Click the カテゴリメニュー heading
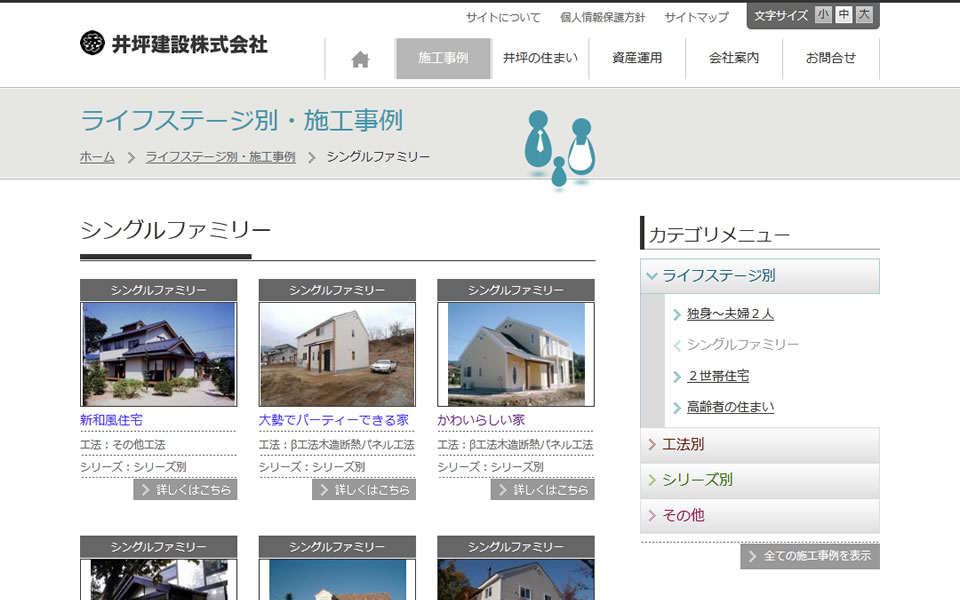 click(719, 234)
